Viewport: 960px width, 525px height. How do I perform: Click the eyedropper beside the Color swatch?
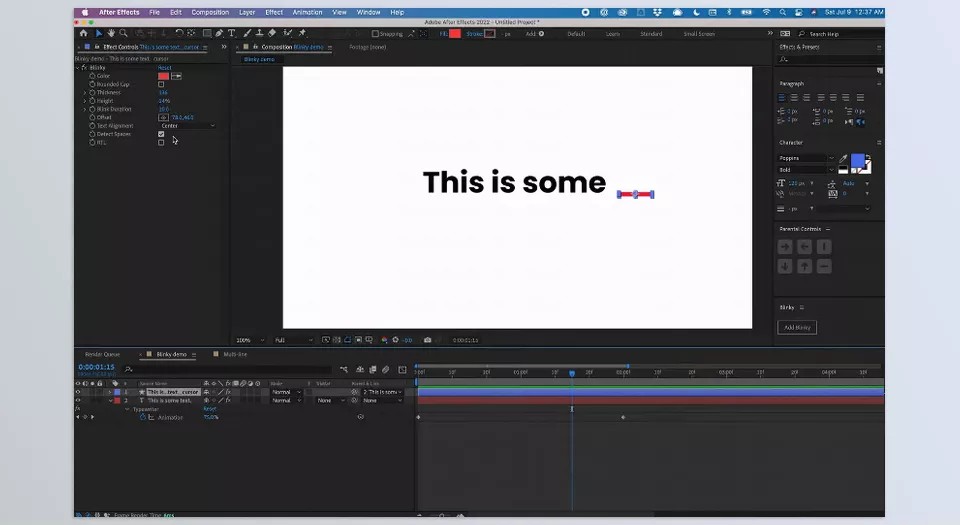pos(176,76)
